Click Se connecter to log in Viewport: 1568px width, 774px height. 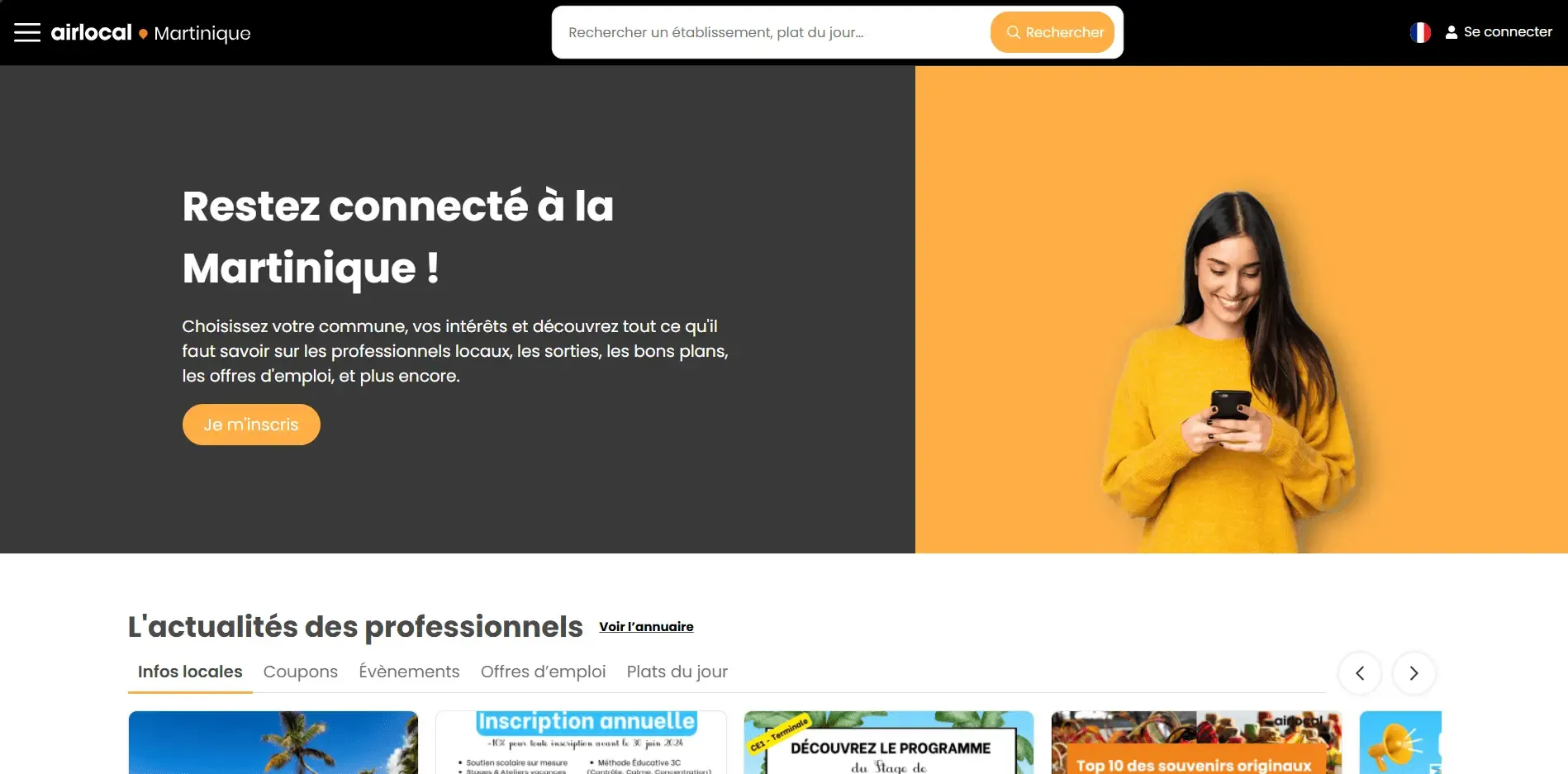pos(1508,32)
